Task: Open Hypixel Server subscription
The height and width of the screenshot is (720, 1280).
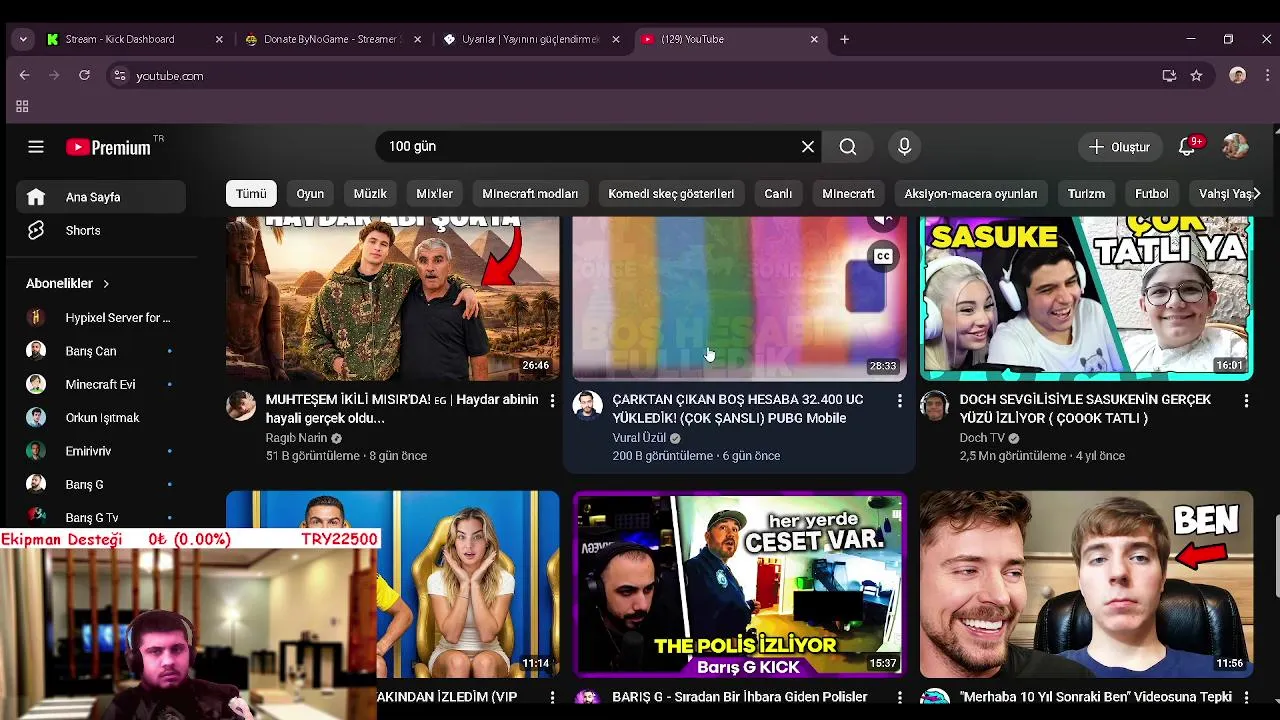Action: coord(101,318)
